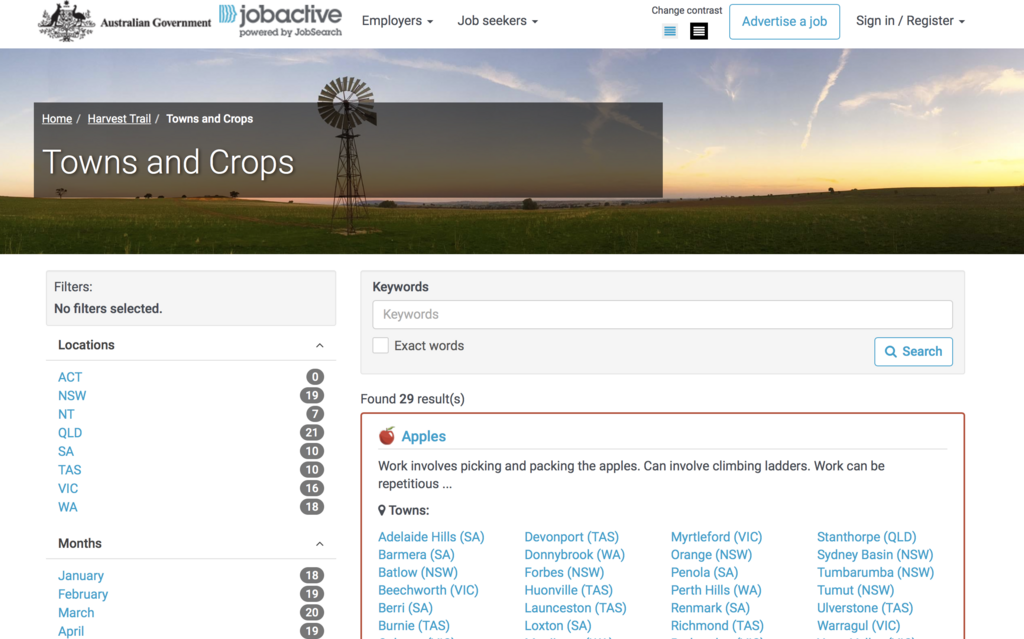Click the Advertise a job button
The image size is (1024, 639).
(784, 22)
